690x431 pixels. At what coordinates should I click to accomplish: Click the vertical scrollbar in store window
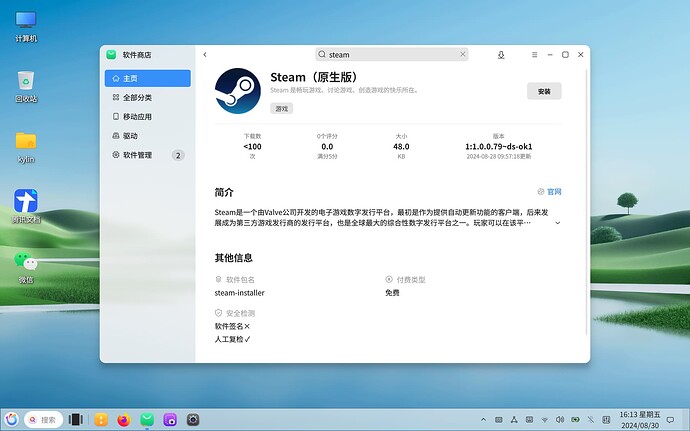tap(587, 203)
